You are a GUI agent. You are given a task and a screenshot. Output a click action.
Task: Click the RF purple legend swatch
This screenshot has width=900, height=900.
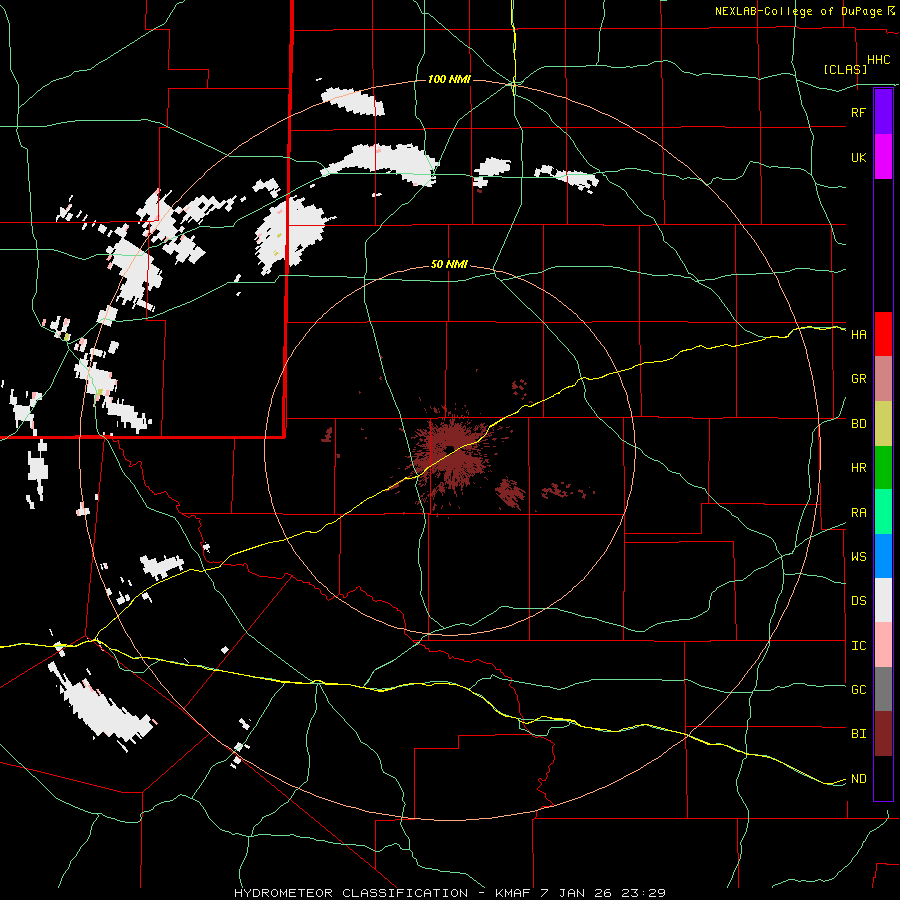click(x=883, y=112)
